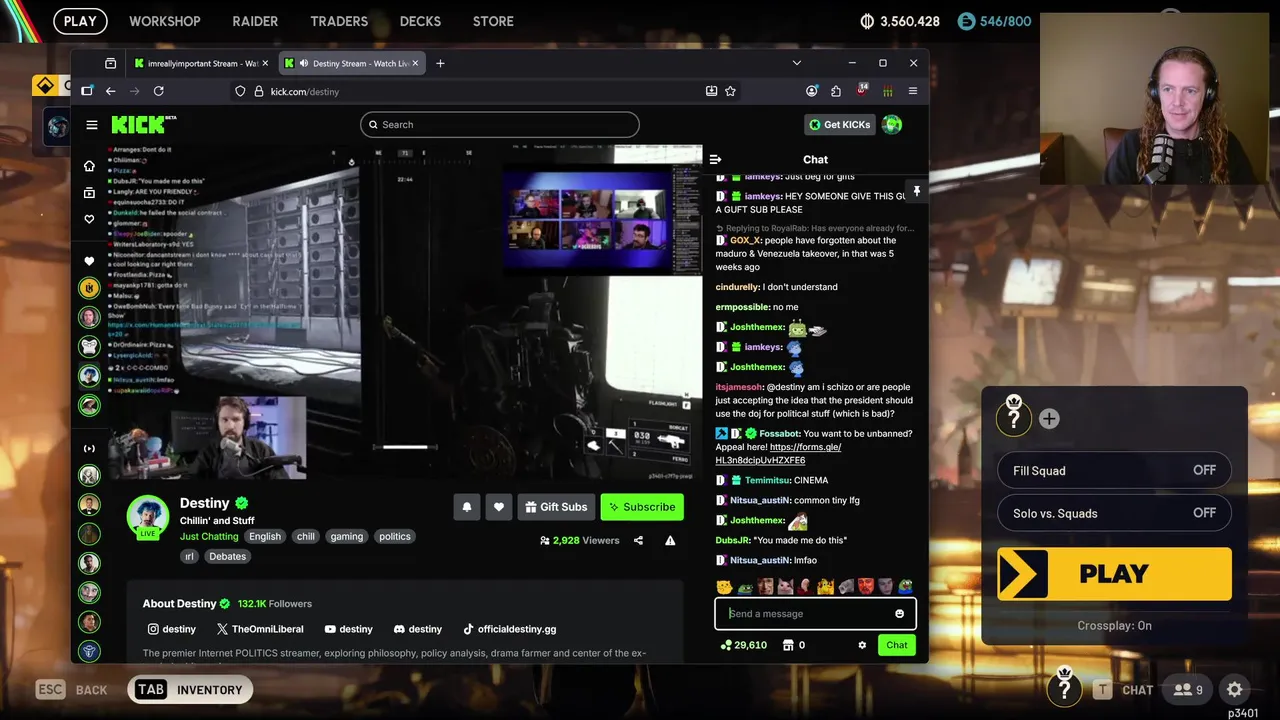Screen dimensions: 1280x720
Task: Toggle Fill Squad off/on
Action: [1115, 470]
